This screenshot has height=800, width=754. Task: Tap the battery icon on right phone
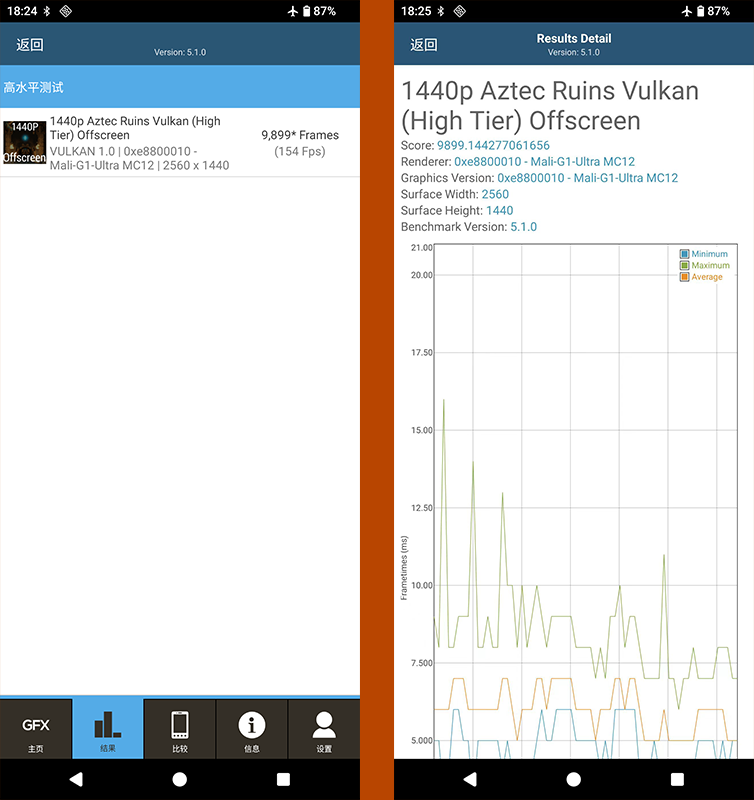[x=700, y=11]
